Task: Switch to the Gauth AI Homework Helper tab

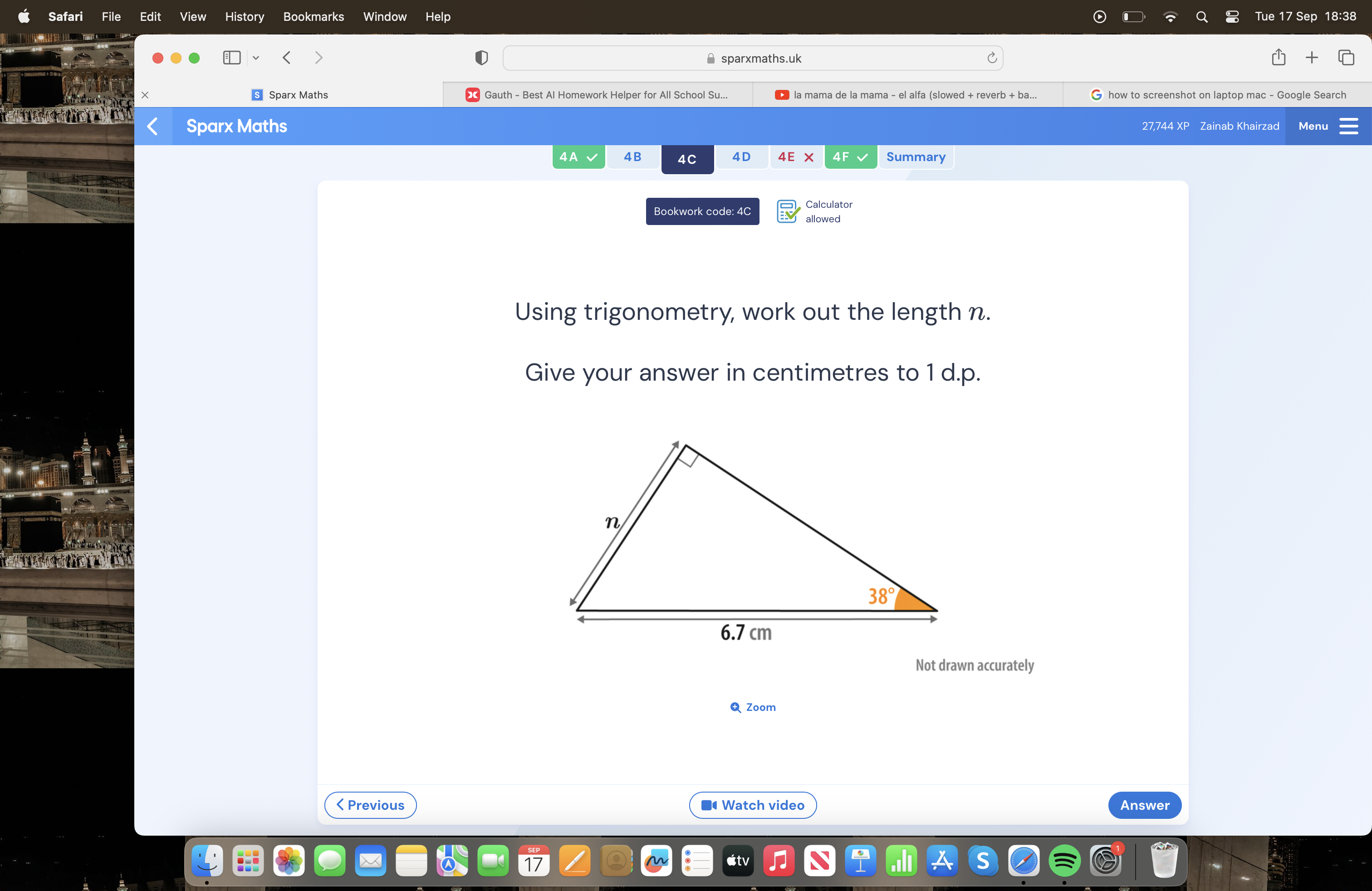Action: point(597,95)
